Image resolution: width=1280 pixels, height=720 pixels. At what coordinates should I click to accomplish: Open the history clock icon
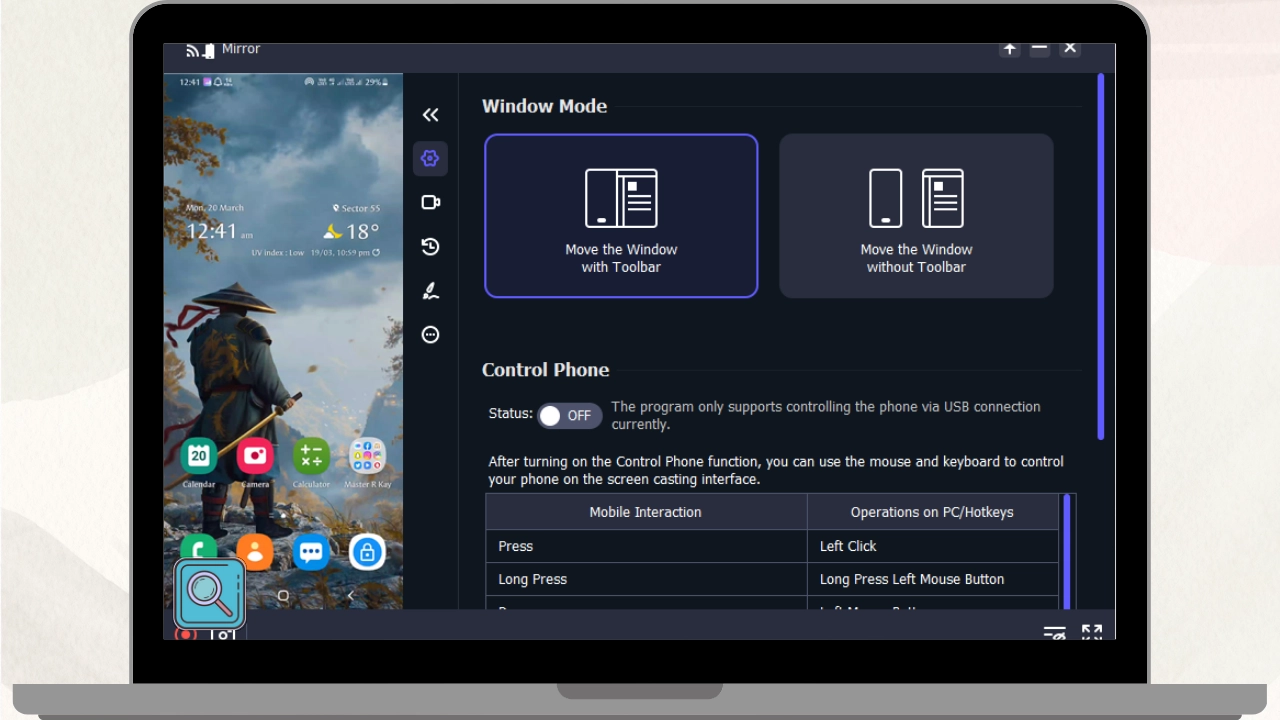[x=430, y=247]
